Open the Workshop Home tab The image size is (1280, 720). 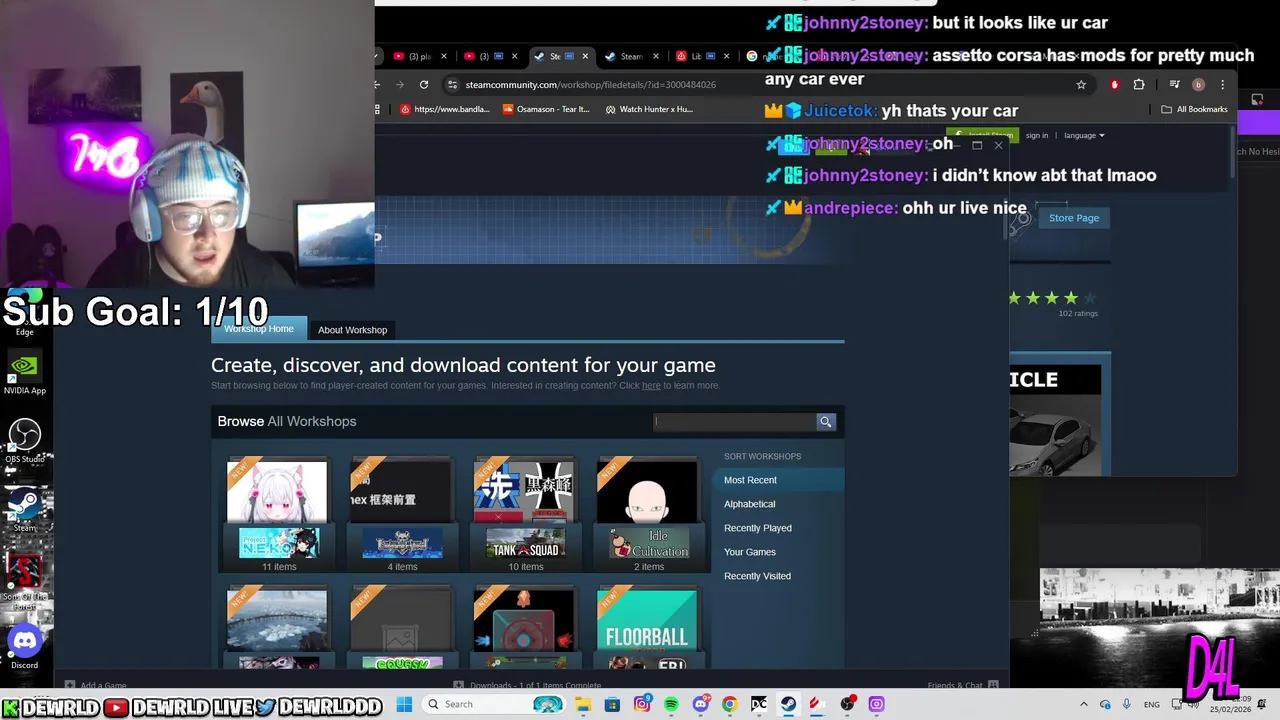tap(259, 329)
